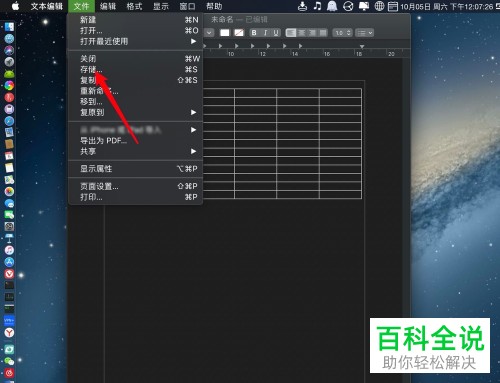Open the Calendar app in Dock

(9, 156)
